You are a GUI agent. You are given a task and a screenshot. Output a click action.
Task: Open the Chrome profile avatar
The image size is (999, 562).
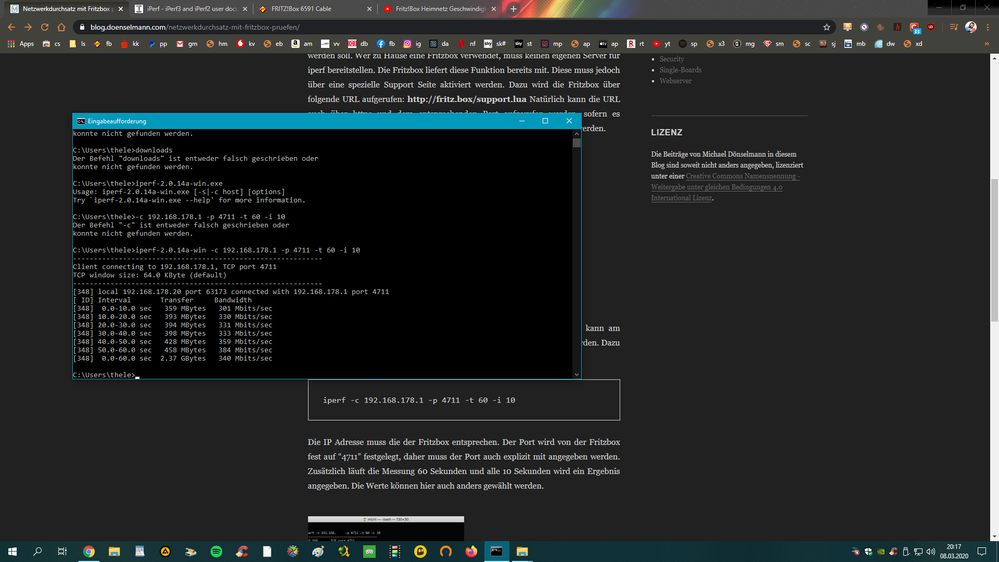(x=970, y=27)
